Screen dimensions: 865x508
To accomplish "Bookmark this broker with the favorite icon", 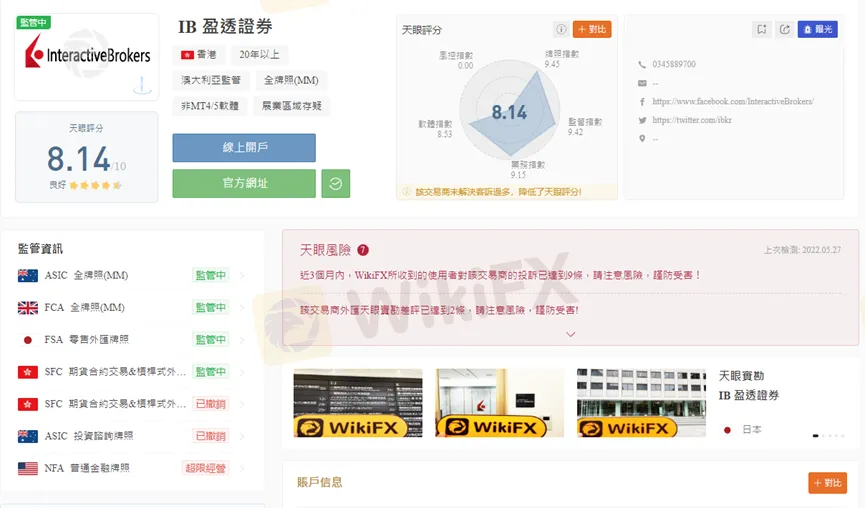I will coord(762,29).
